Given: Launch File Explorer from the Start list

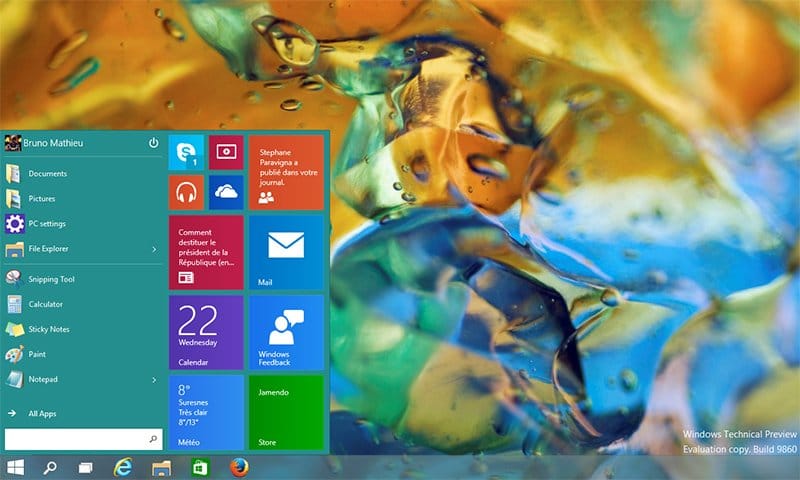Looking at the screenshot, I should [76, 248].
